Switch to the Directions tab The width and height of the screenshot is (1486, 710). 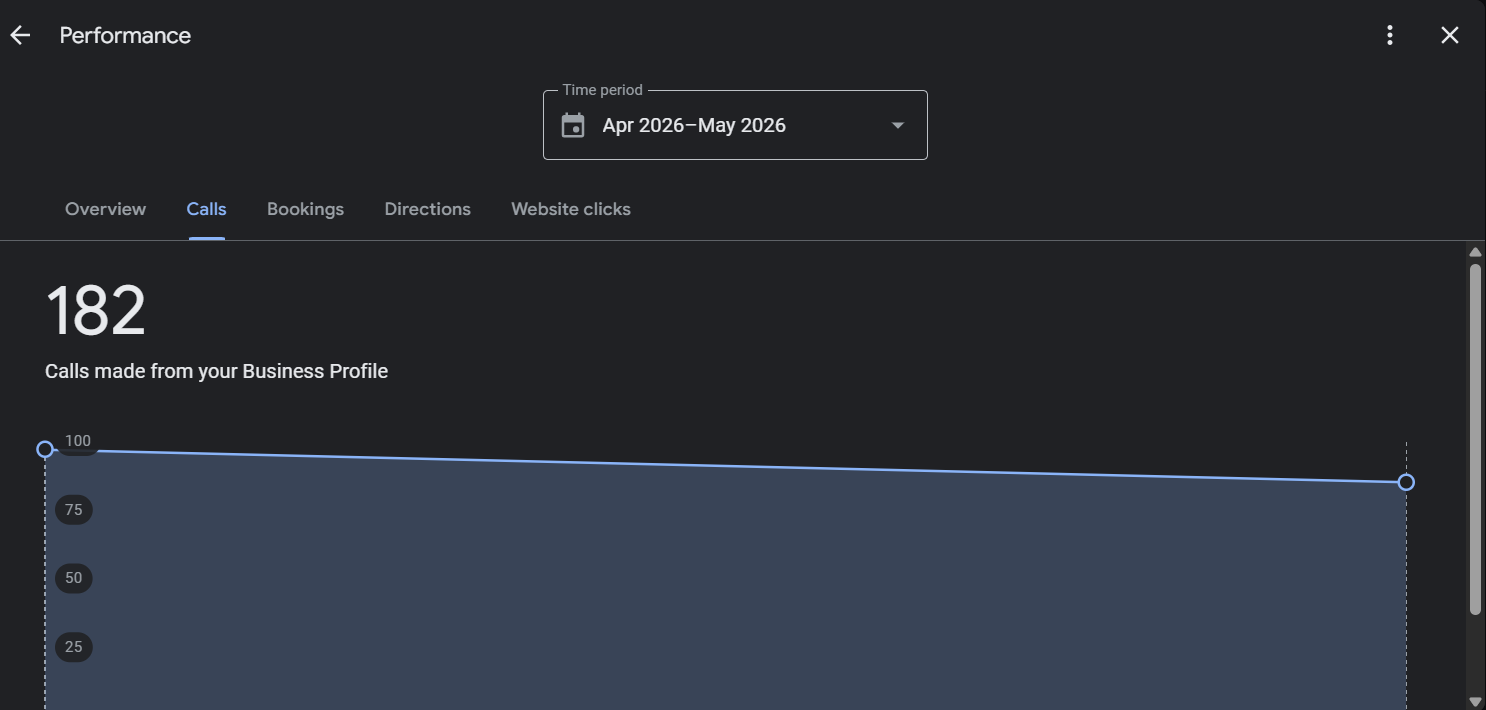coord(427,209)
